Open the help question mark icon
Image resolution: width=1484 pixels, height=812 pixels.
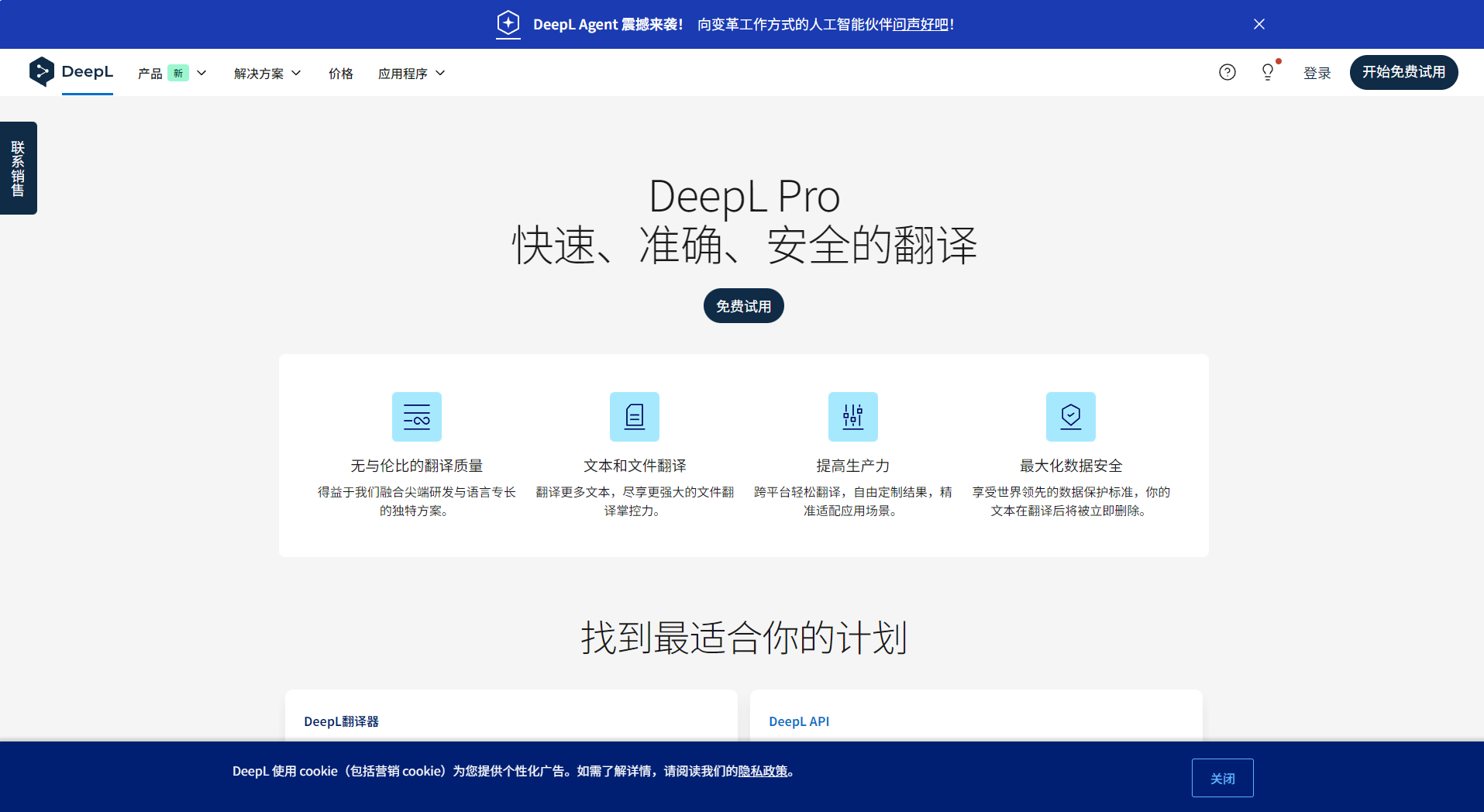coord(1227,72)
